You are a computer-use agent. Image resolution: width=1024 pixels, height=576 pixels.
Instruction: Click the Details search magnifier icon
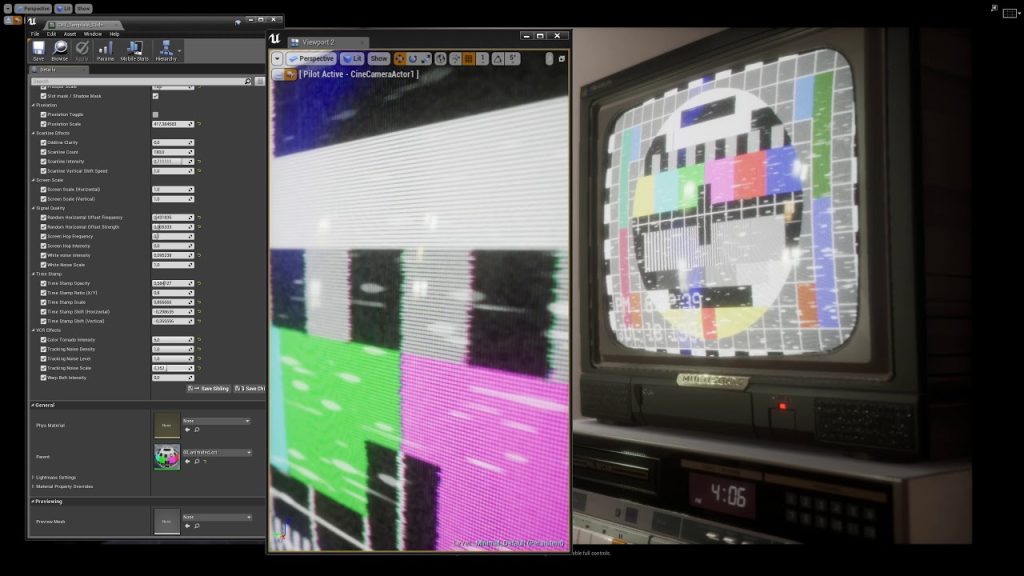pyautogui.click(x=248, y=82)
